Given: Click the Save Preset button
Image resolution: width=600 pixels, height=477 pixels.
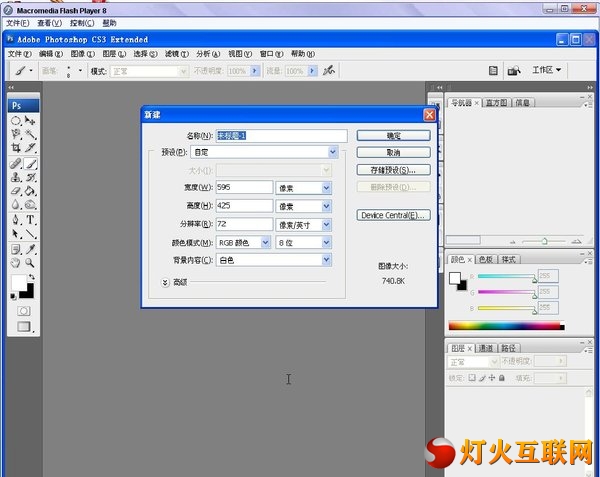Looking at the screenshot, I should tap(393, 170).
